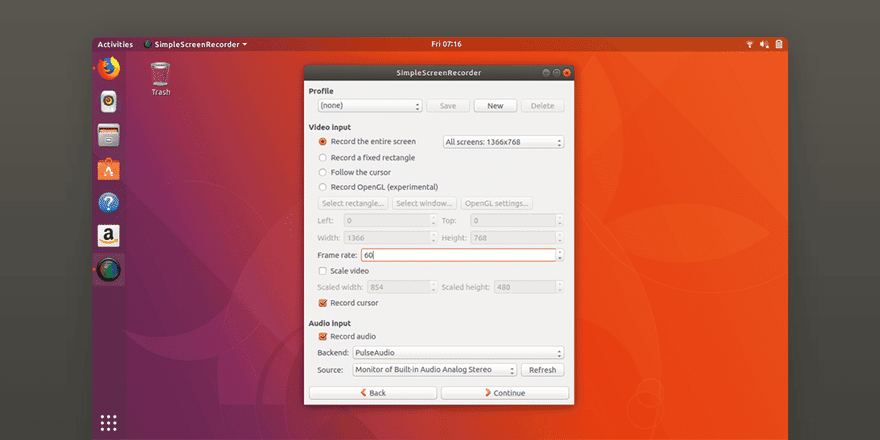Open the SimpleScreenRecorder app menu in top bar
The height and width of the screenshot is (440, 880).
[195, 44]
